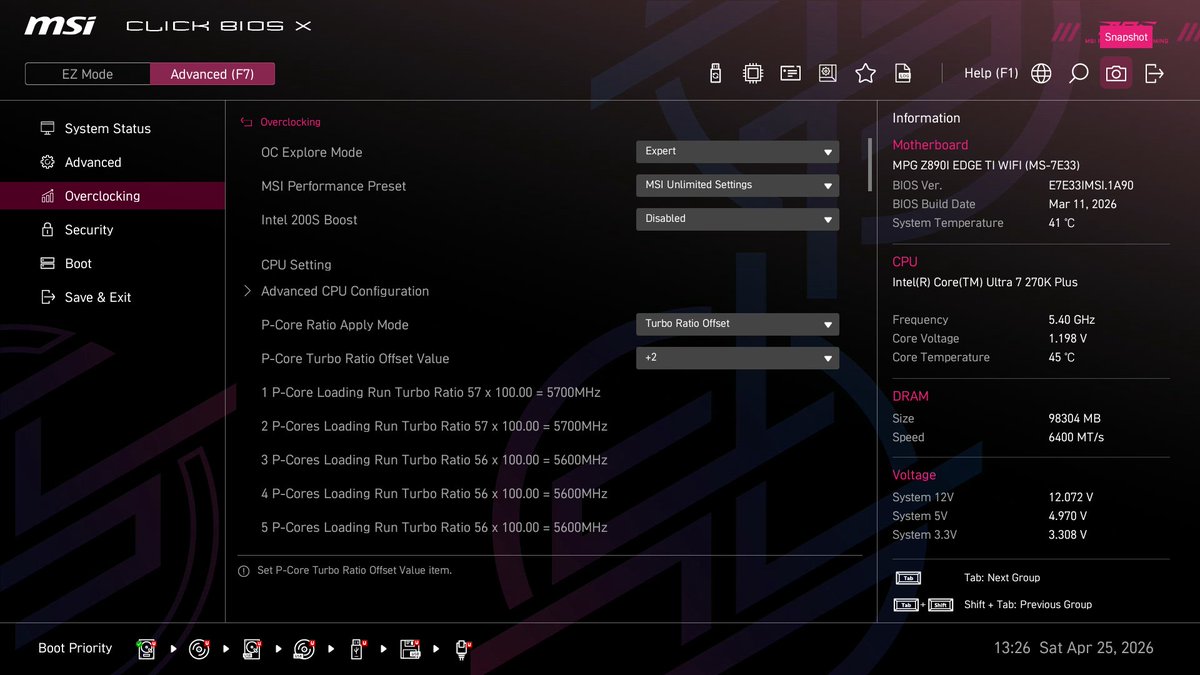Click Core Voltage value 1.198 V
The width and height of the screenshot is (1200, 675).
point(1067,339)
